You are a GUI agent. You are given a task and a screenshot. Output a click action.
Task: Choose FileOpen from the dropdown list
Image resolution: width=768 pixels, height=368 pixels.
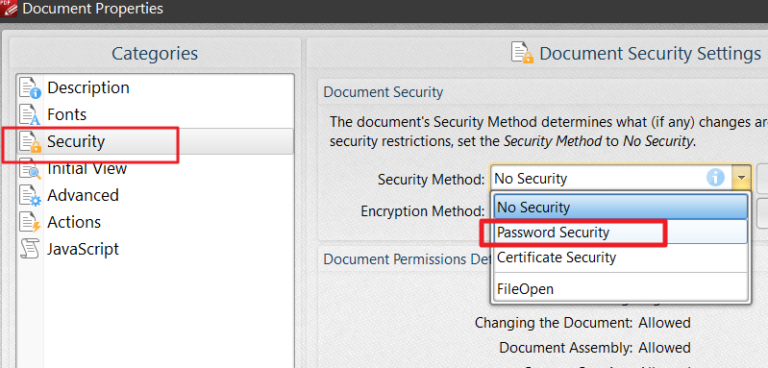click(621, 289)
